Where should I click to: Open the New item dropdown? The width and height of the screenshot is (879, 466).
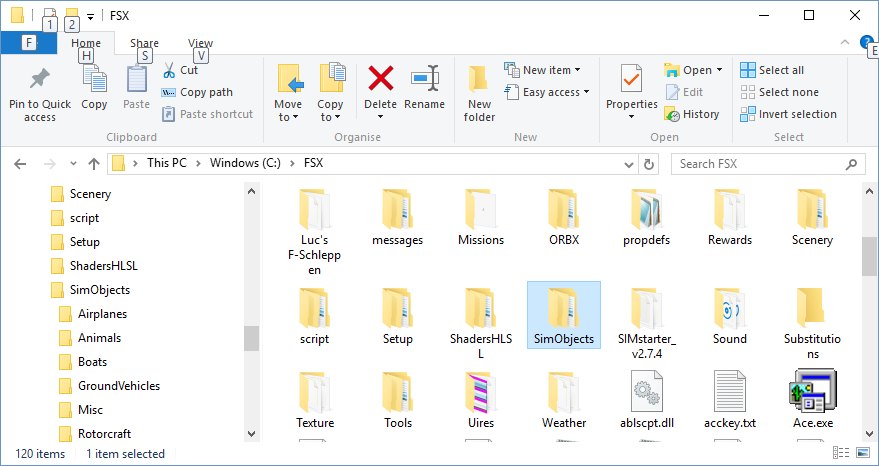pyautogui.click(x=543, y=70)
